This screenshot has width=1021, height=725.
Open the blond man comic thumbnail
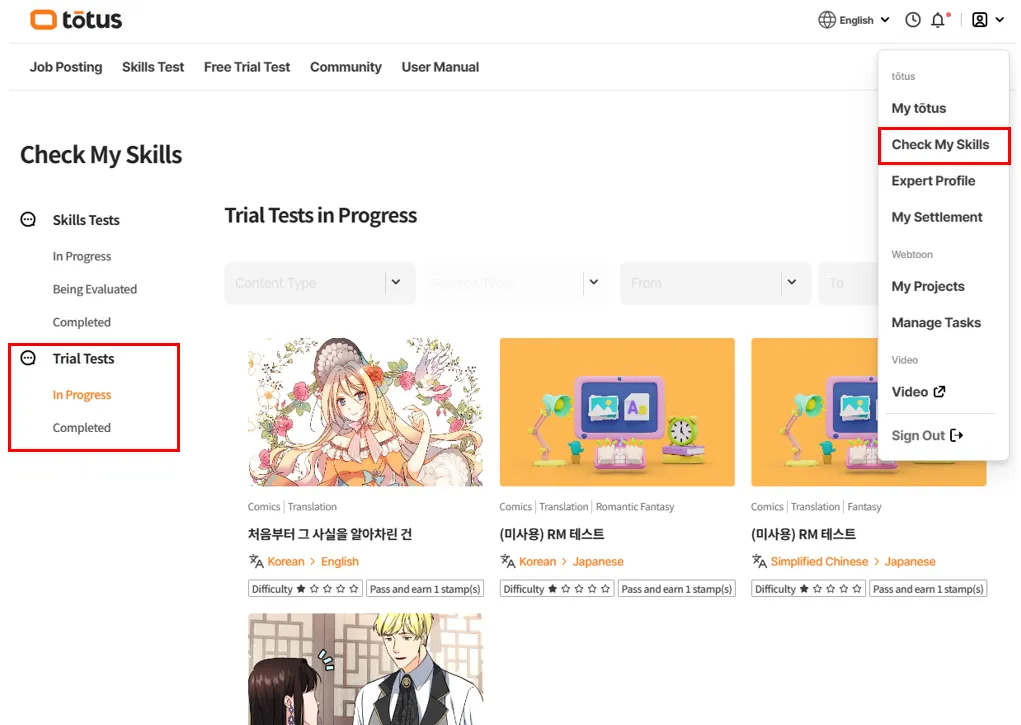(x=365, y=669)
